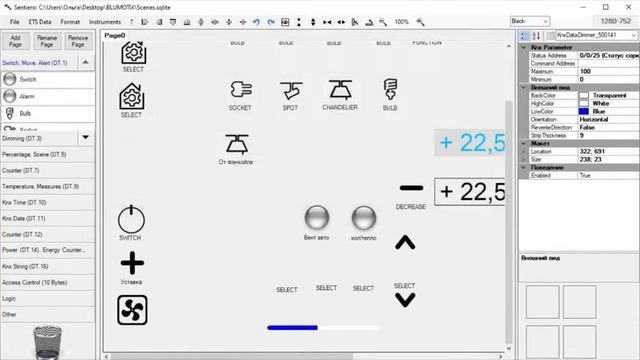Image resolution: width=640 pixels, height=360 pixels.
Task: Click the down chevron arrow on canvas
Action: click(x=405, y=300)
